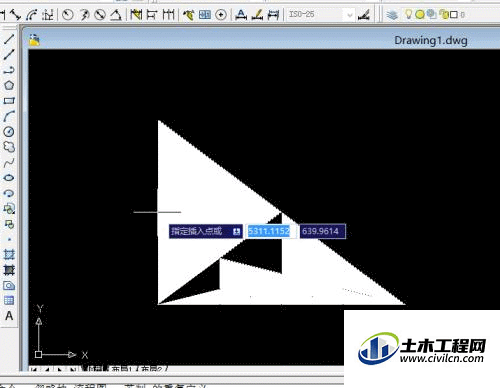
Task: Click the Y coordinate field 639.9614
Action: tap(322, 231)
